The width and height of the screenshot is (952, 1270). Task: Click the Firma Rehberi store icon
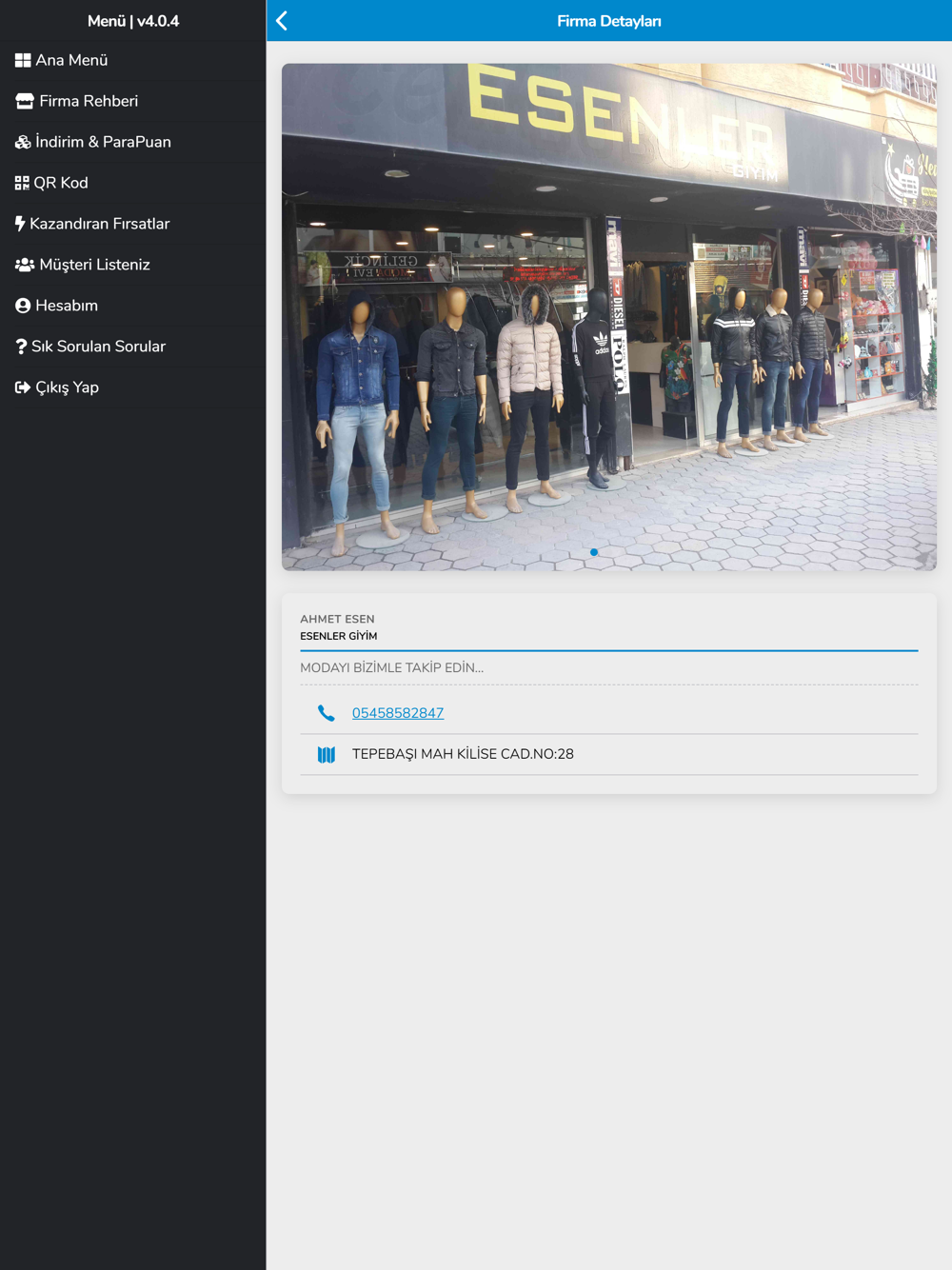click(x=25, y=101)
